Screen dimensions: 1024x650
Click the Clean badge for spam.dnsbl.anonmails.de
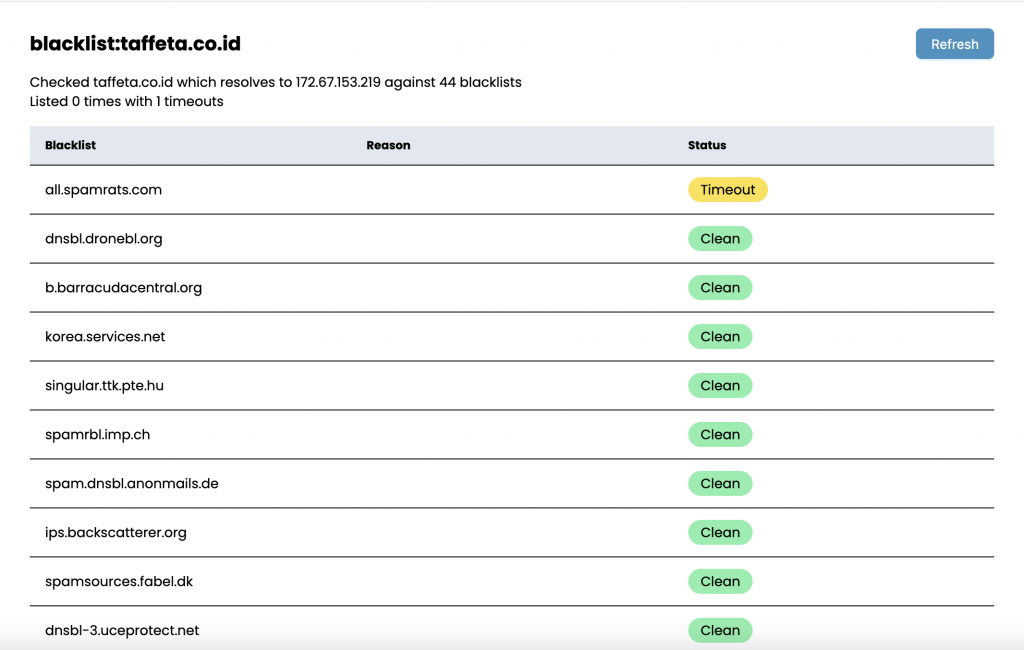coord(720,483)
